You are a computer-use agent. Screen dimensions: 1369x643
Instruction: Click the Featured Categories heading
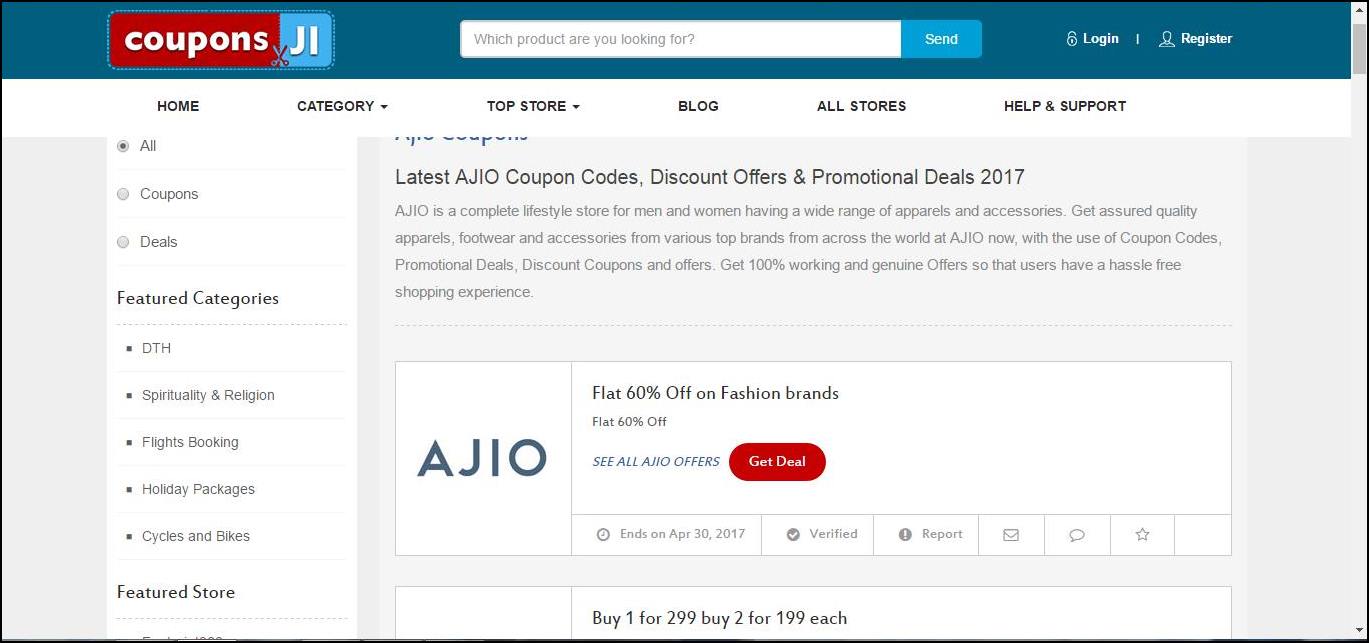click(198, 298)
